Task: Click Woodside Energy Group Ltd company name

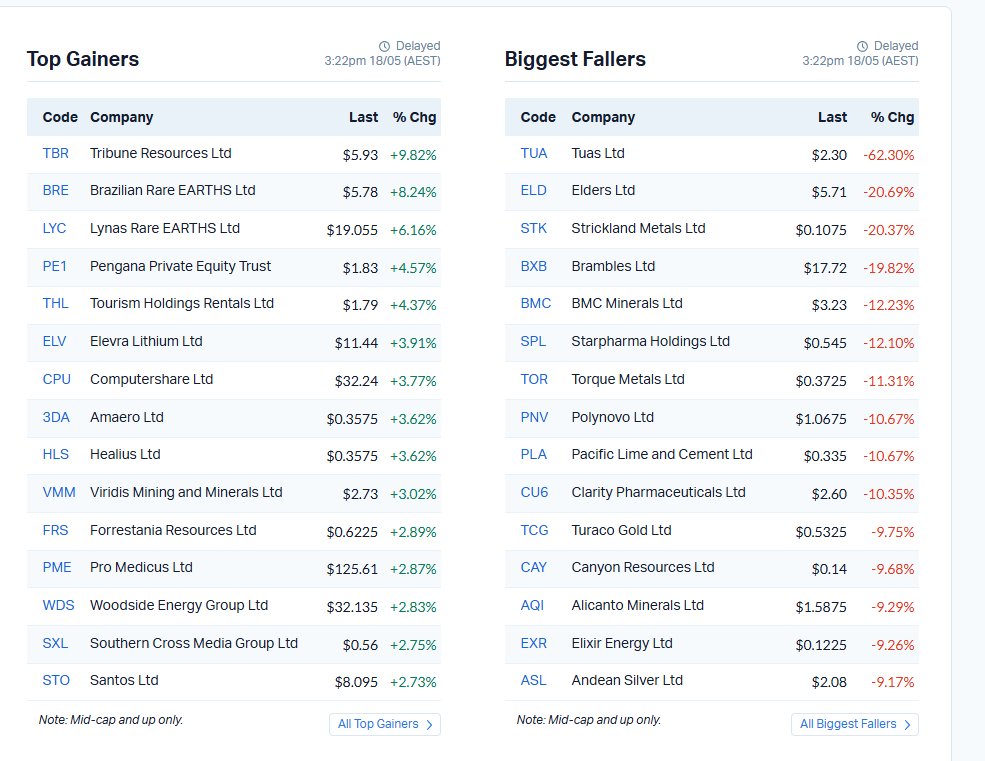Action: [x=179, y=605]
